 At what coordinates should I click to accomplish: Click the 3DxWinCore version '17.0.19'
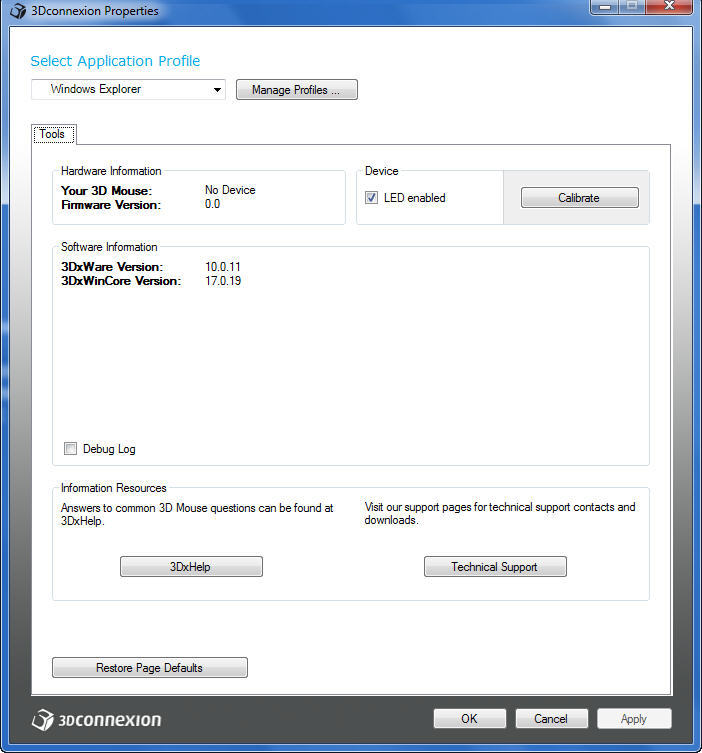click(x=223, y=280)
